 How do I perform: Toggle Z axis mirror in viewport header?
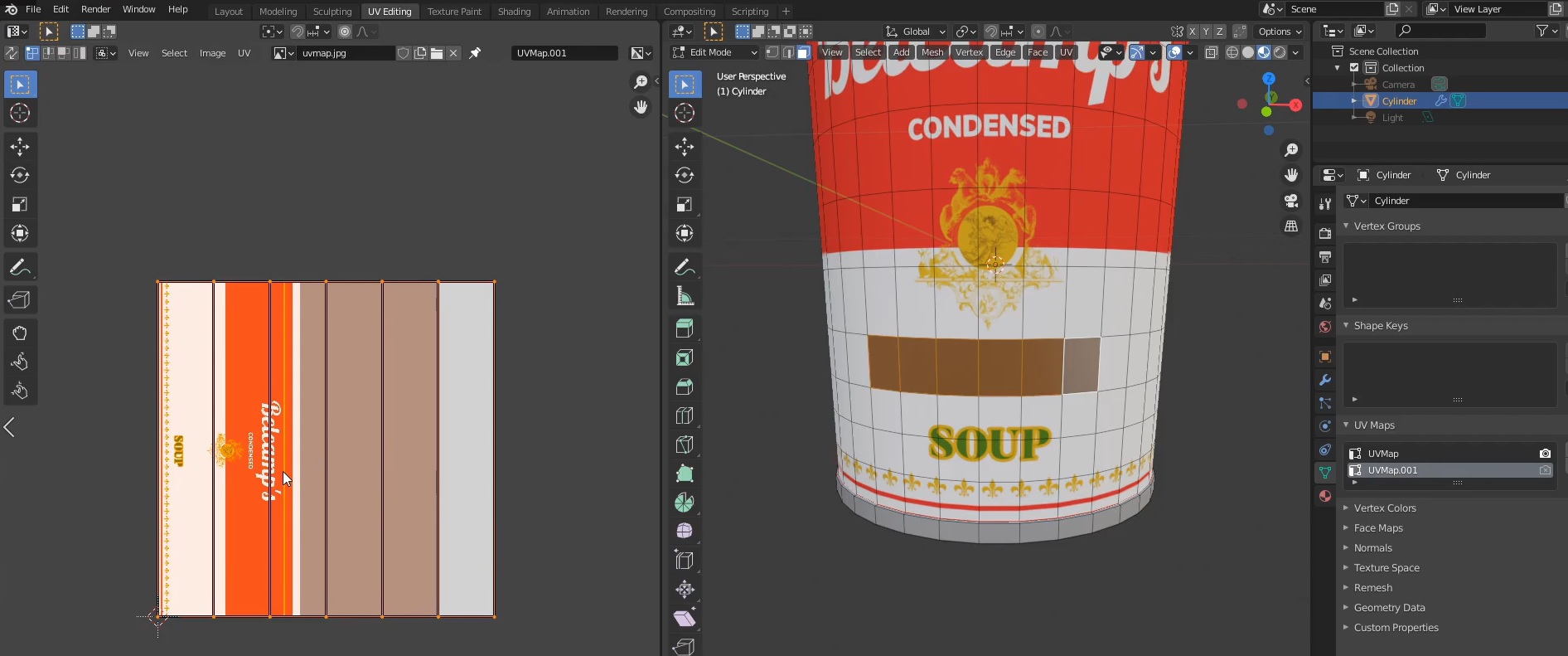[1219, 32]
